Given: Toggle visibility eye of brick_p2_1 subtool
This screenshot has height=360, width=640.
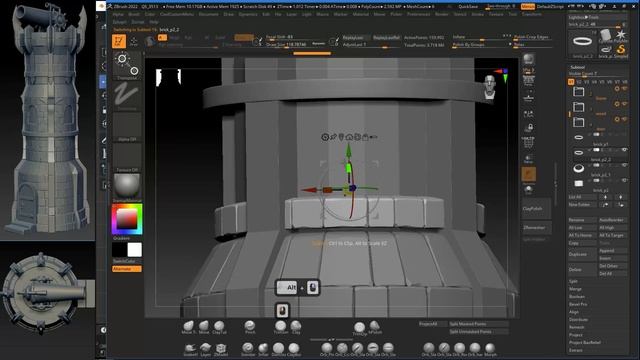Looking at the screenshot, I should (x=624, y=165).
